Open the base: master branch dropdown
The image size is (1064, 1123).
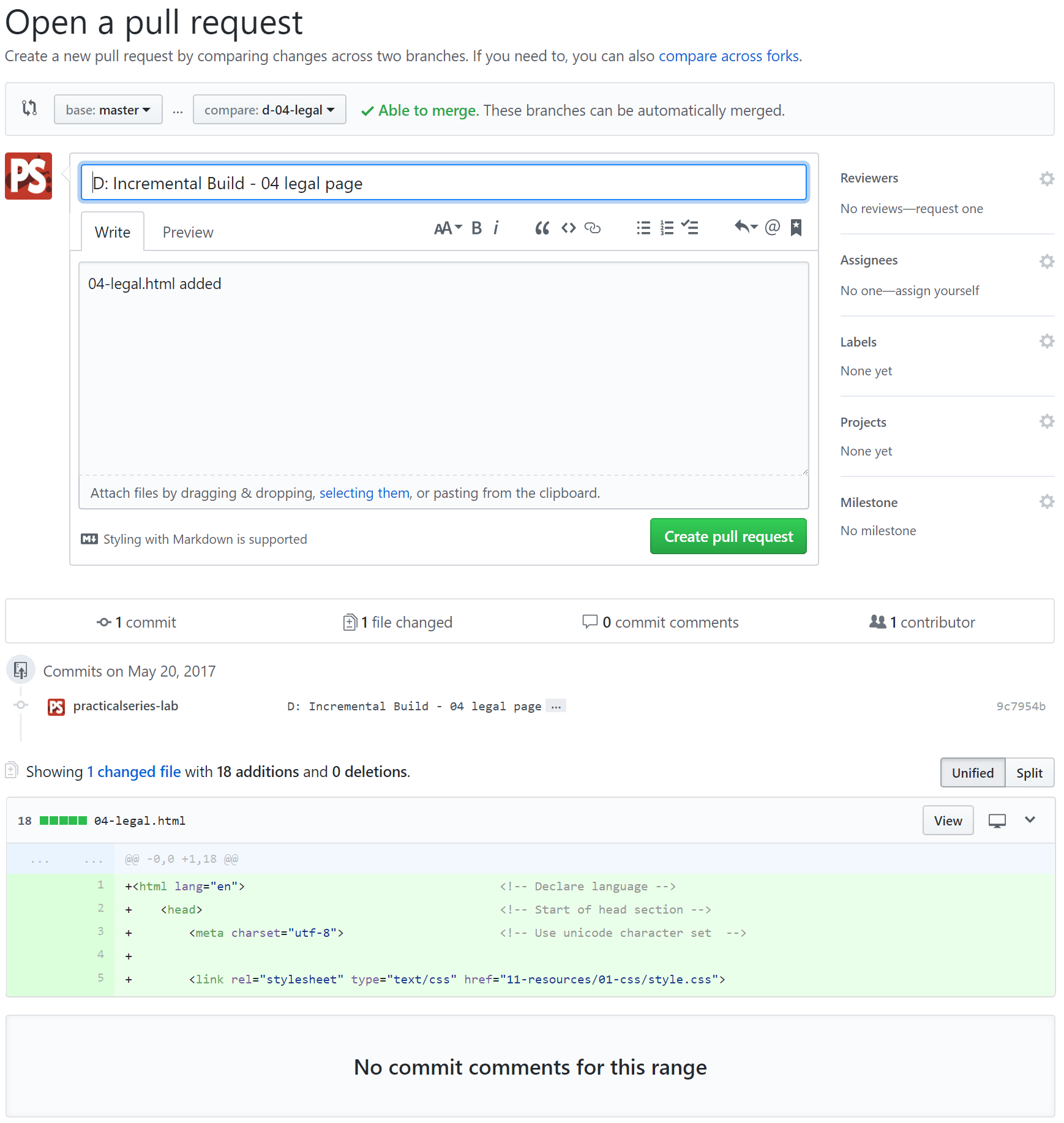point(108,110)
